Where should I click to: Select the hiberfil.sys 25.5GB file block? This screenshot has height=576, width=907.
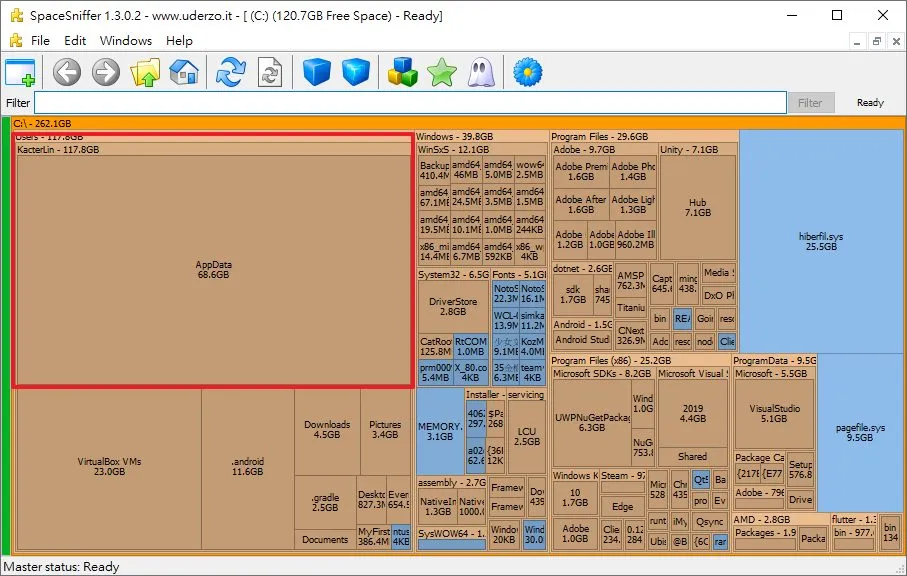click(821, 241)
